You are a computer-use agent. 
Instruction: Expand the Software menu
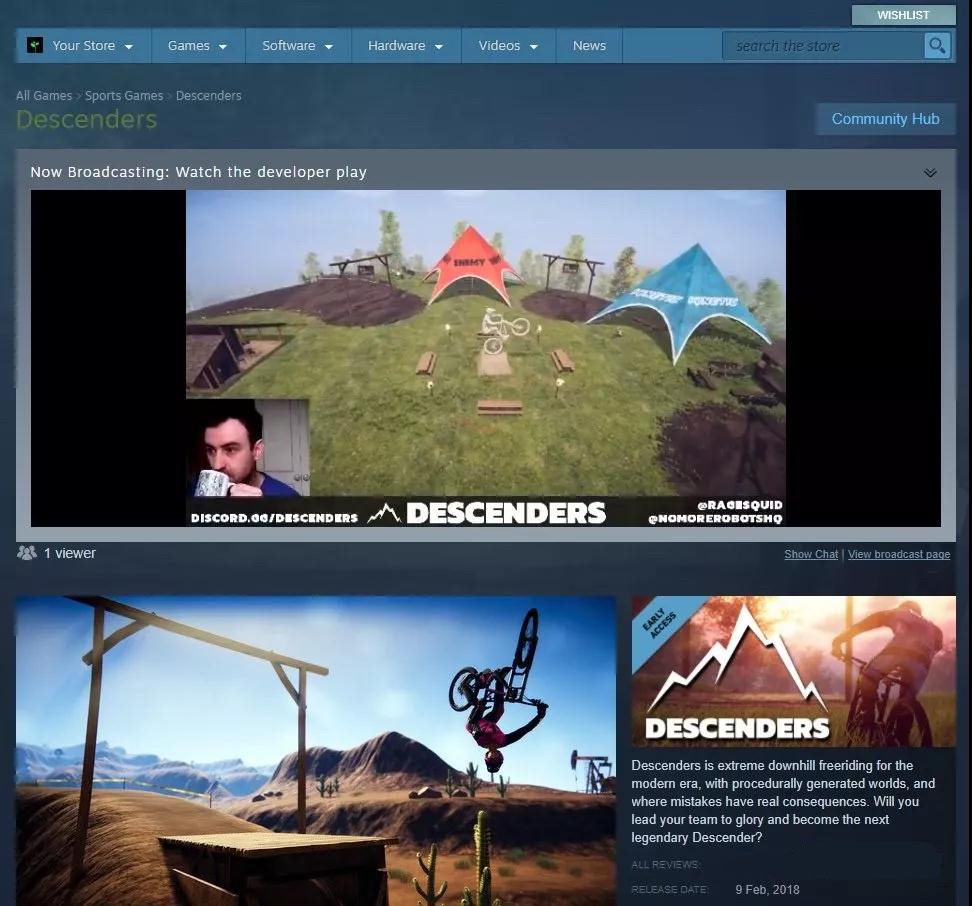[298, 45]
